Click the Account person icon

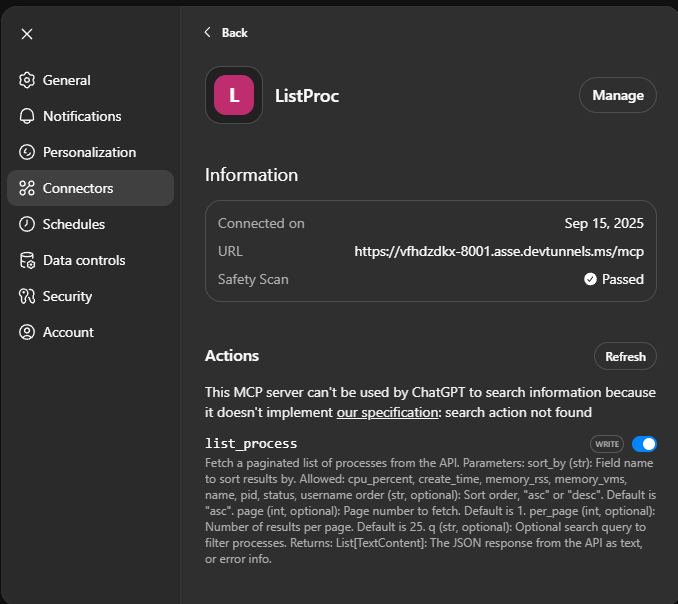pos(27,332)
